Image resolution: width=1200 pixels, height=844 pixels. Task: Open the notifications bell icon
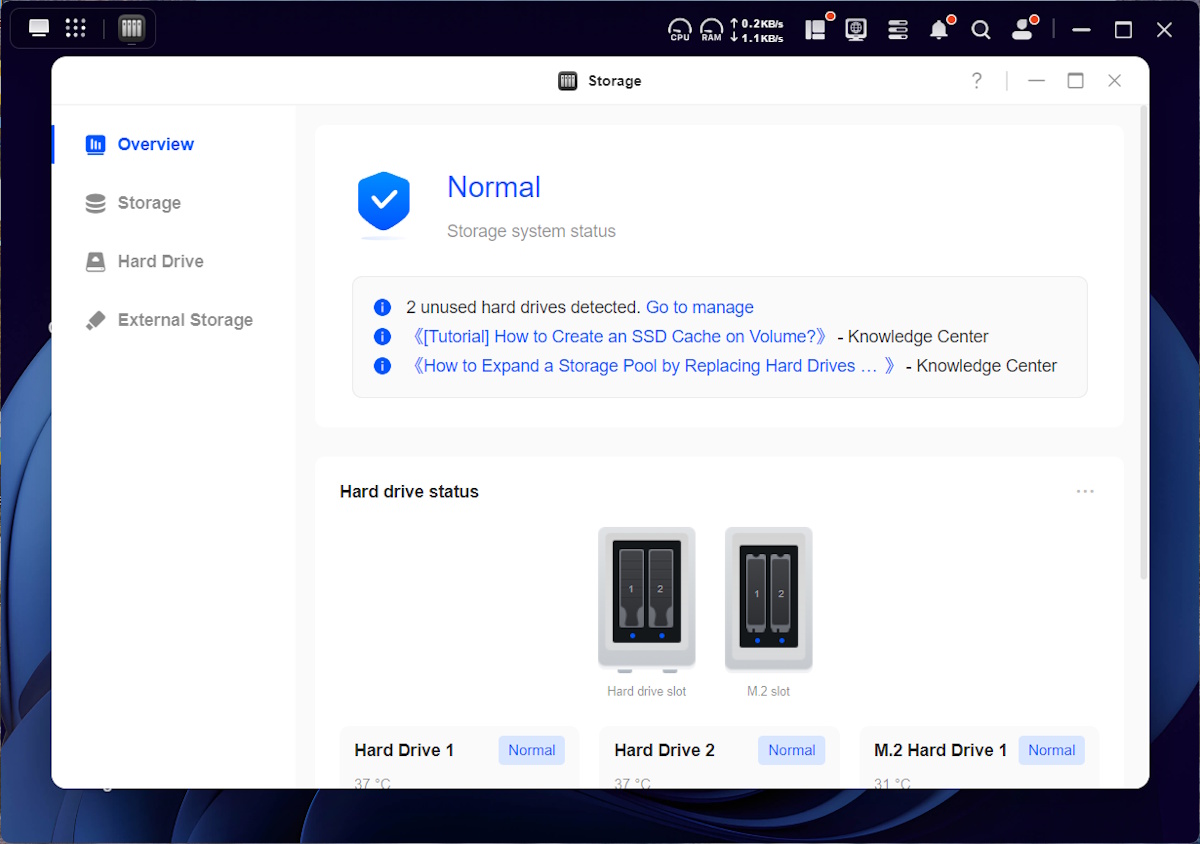[938, 30]
